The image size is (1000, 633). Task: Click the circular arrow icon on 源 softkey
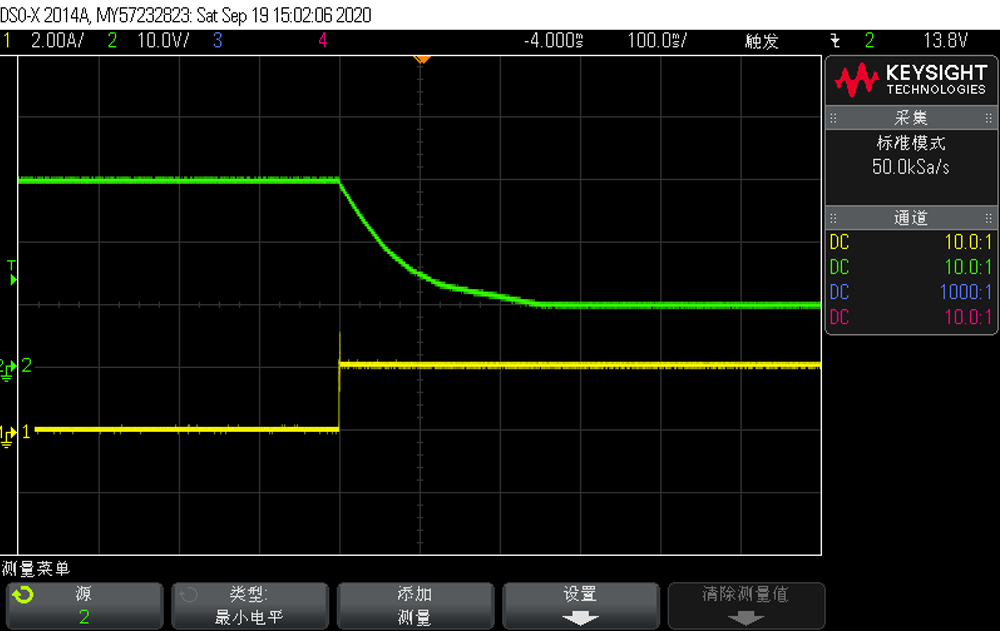coord(22,595)
